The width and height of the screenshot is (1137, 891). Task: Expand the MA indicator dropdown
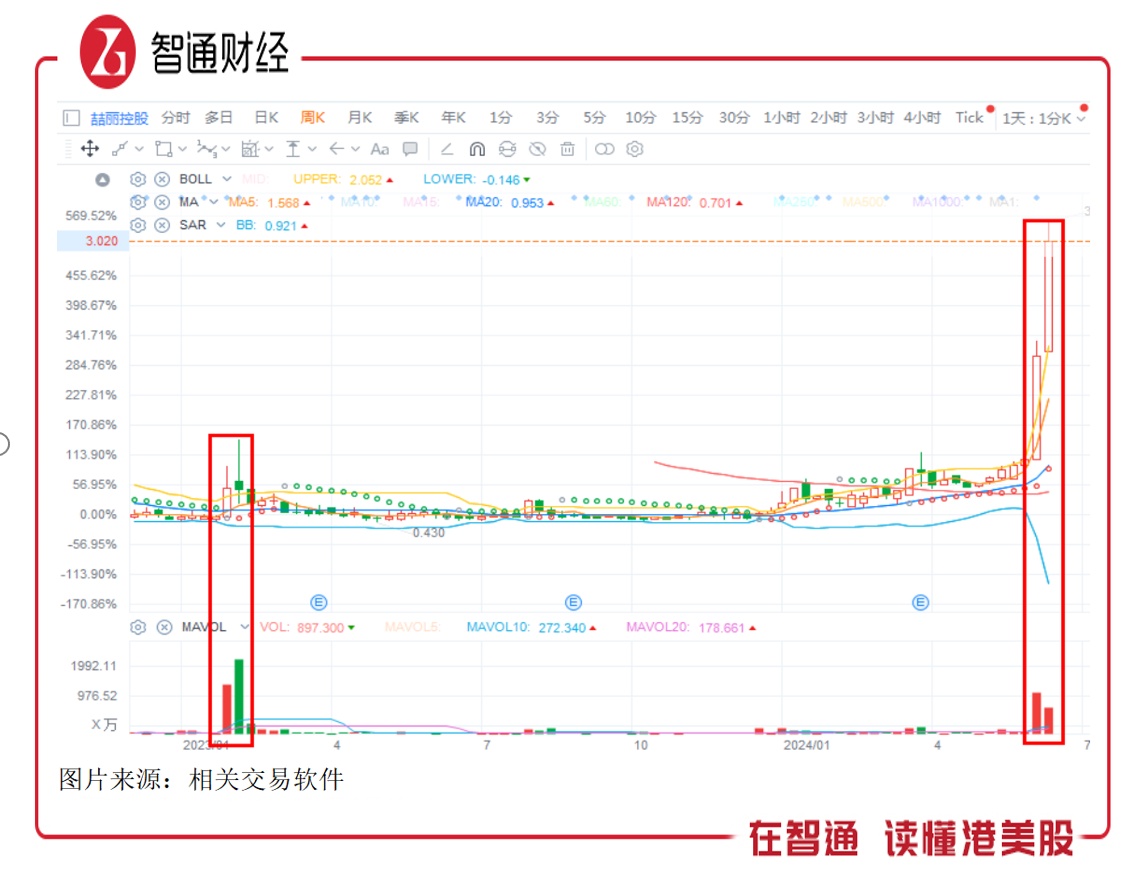(214, 202)
